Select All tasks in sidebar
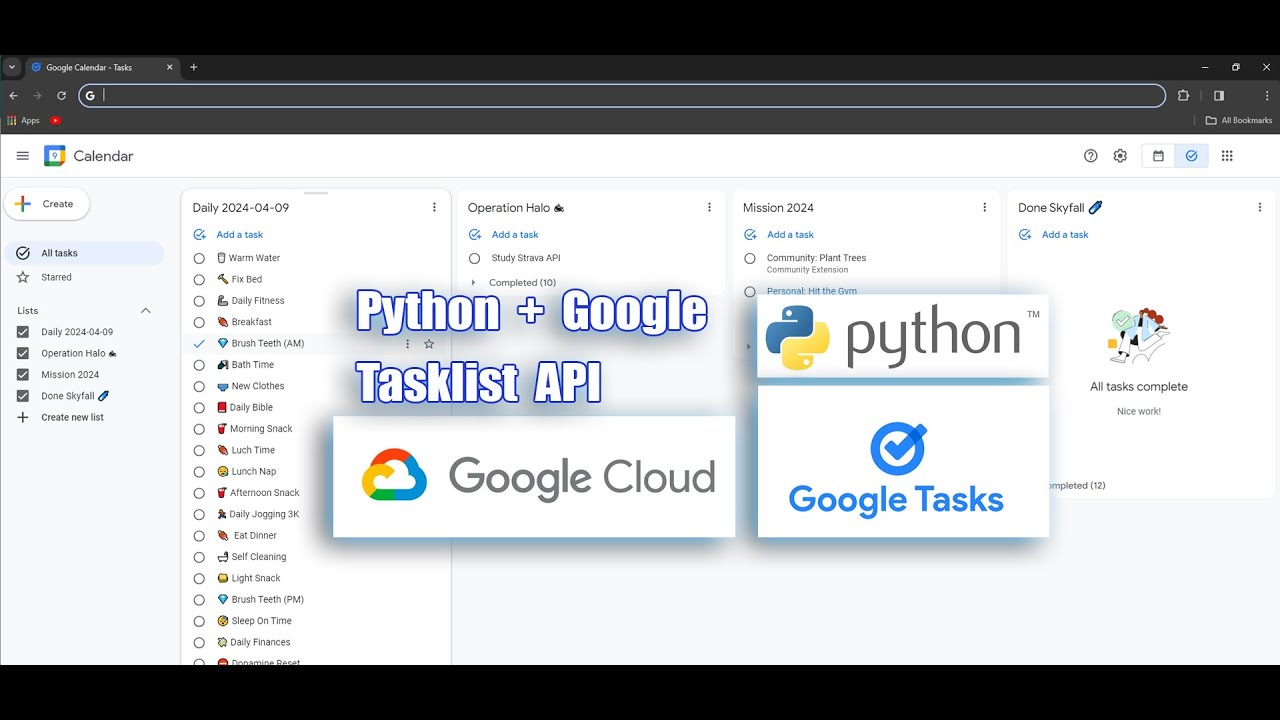The height and width of the screenshot is (720, 1280). pos(84,253)
